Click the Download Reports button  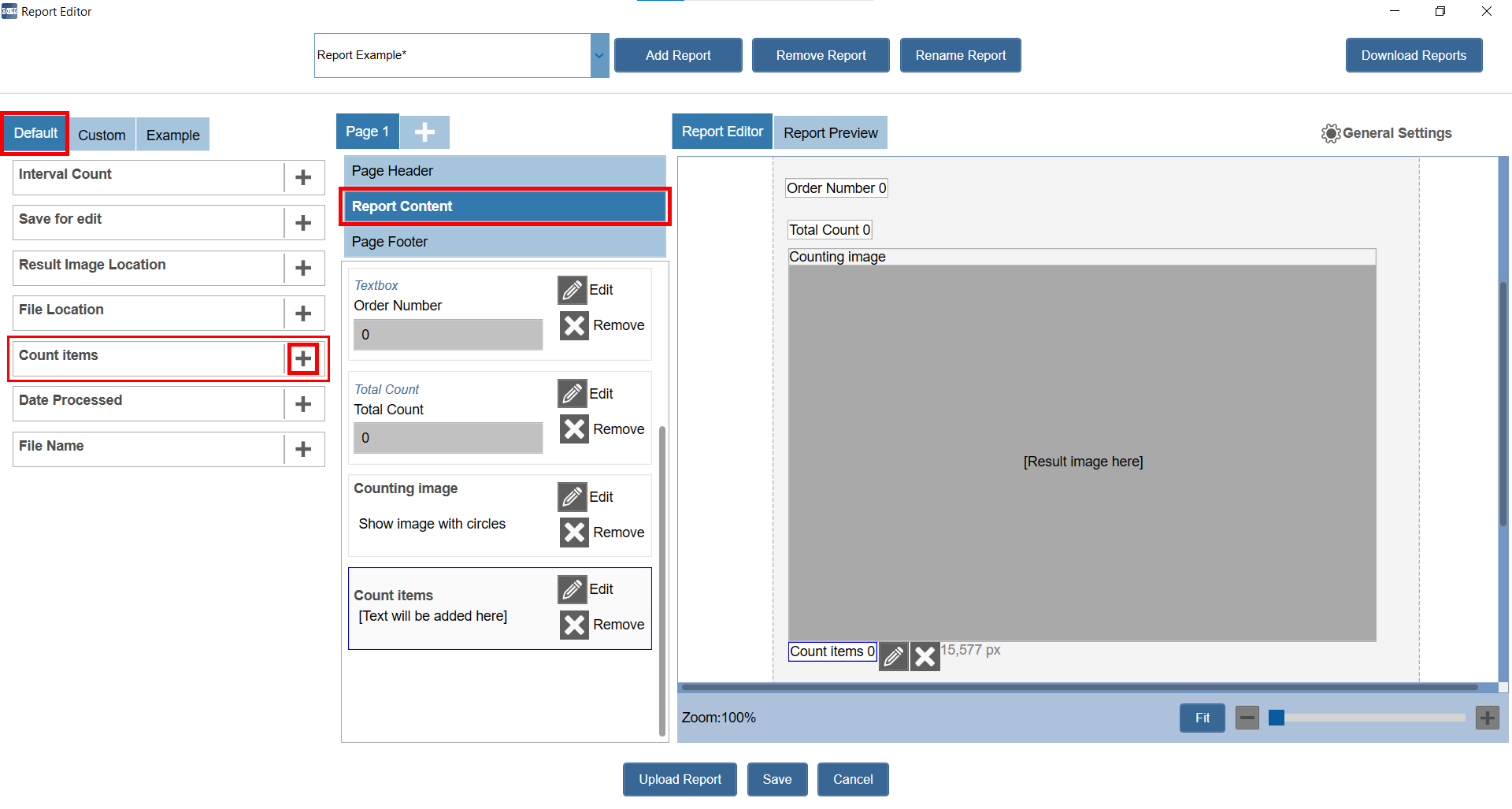pyautogui.click(x=1413, y=56)
